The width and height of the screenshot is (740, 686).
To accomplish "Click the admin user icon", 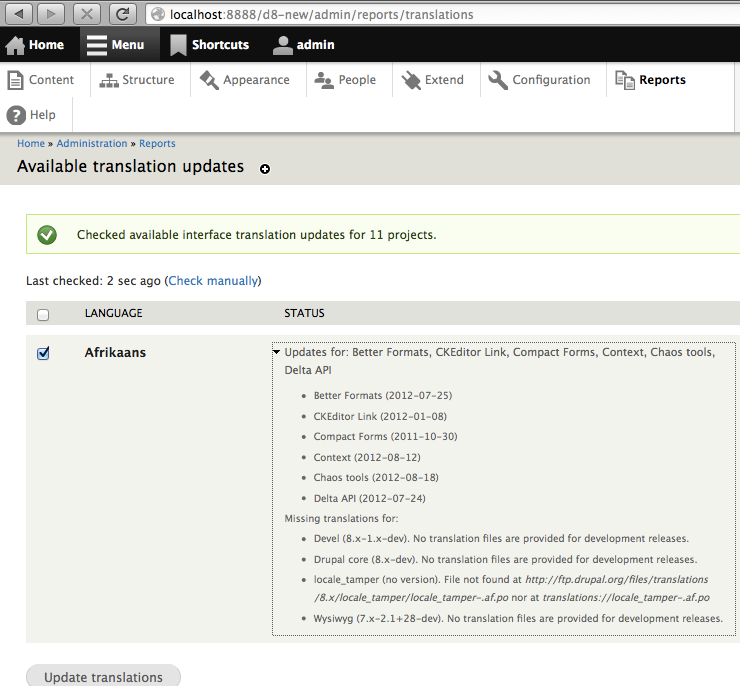I will pos(283,45).
